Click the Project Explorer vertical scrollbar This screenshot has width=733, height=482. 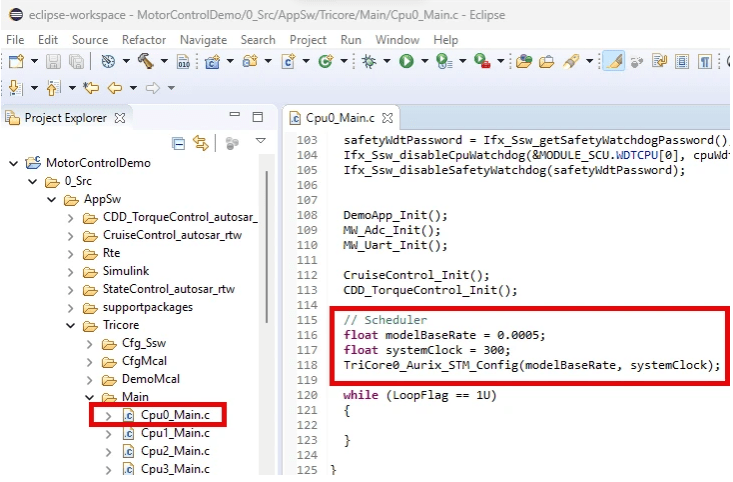click(x=268, y=250)
